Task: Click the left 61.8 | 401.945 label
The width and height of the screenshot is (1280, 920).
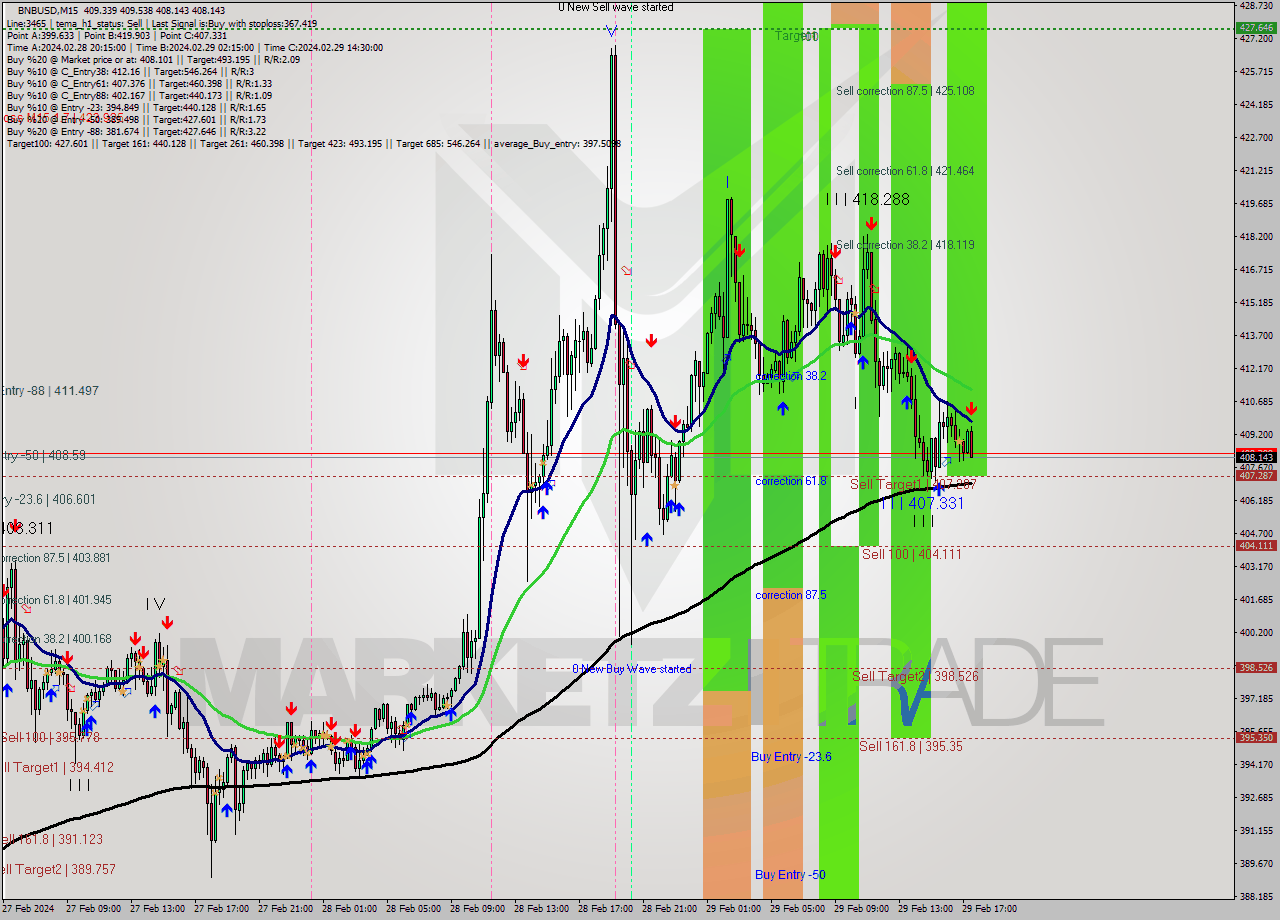Action: coord(56,600)
